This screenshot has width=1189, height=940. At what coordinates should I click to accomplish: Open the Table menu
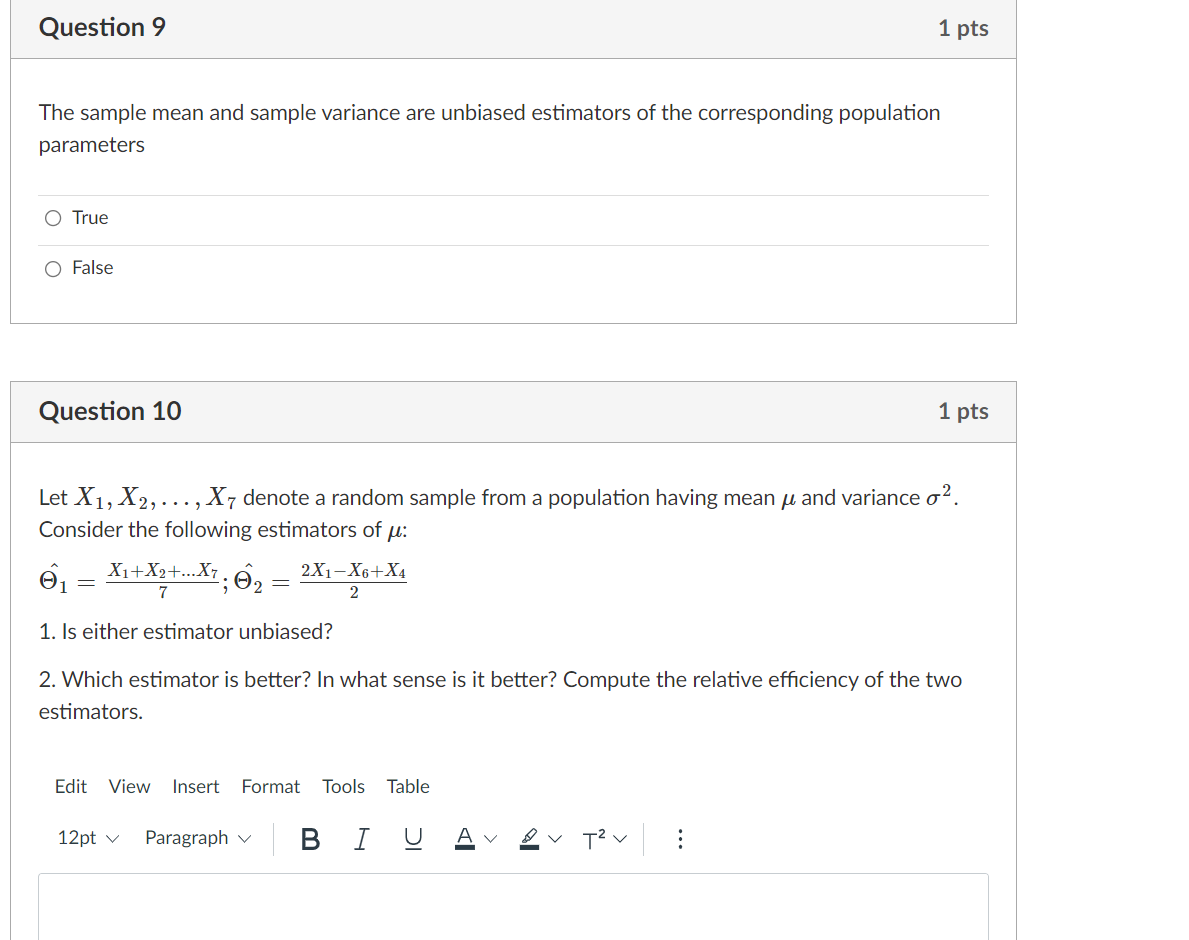coord(407,787)
